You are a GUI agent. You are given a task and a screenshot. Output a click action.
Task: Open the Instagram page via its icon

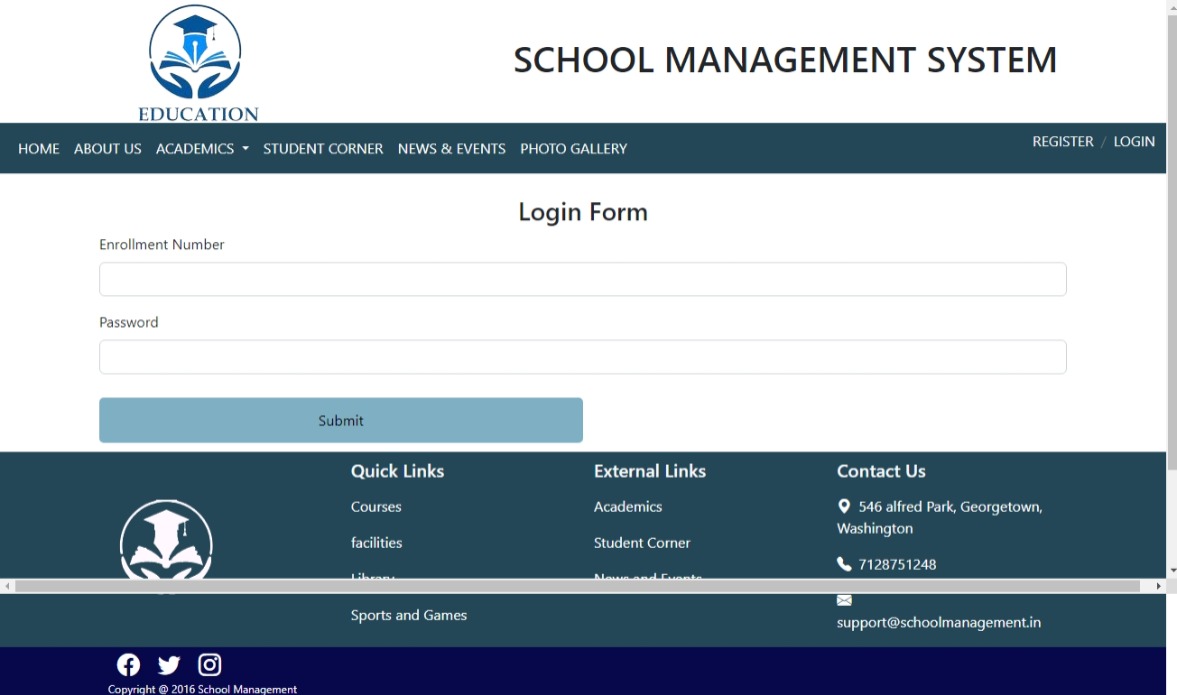coord(209,663)
